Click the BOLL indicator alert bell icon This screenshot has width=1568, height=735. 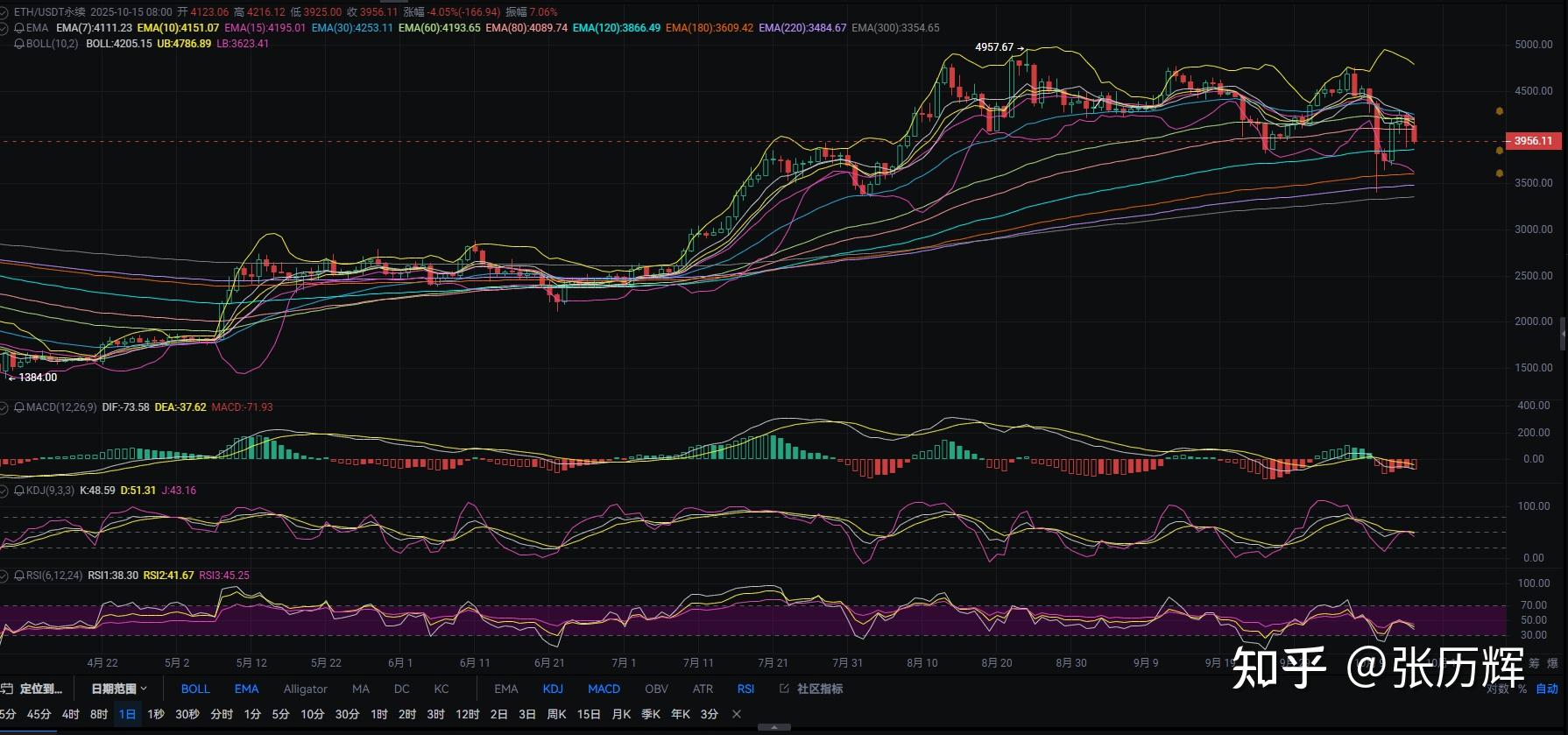pyautogui.click(x=19, y=44)
